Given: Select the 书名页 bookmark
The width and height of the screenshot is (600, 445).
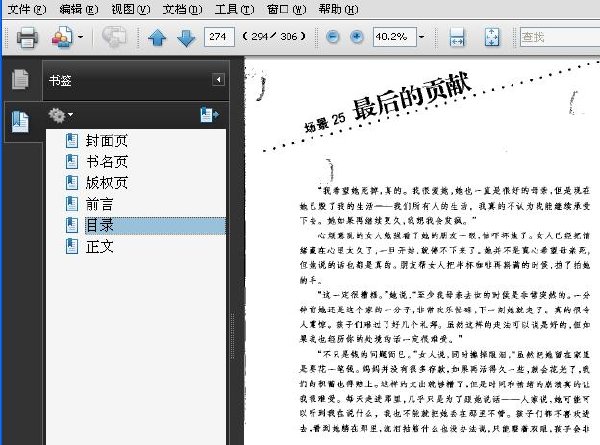Looking at the screenshot, I should point(106,161).
